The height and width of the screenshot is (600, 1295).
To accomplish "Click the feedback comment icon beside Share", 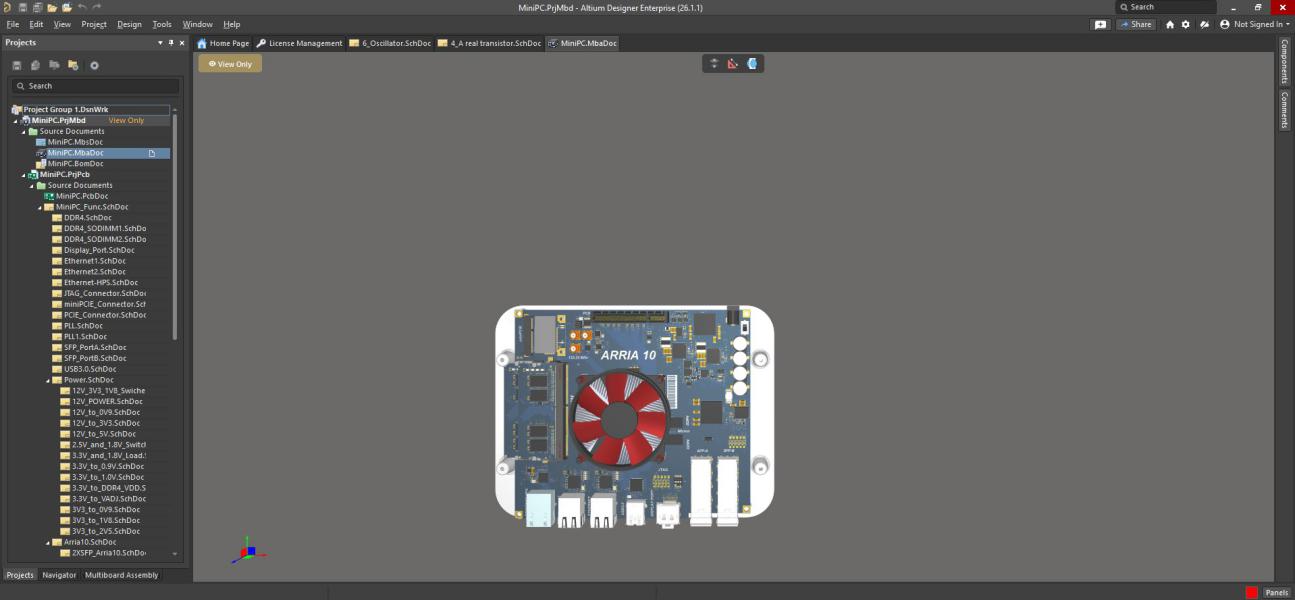I will [1100, 24].
